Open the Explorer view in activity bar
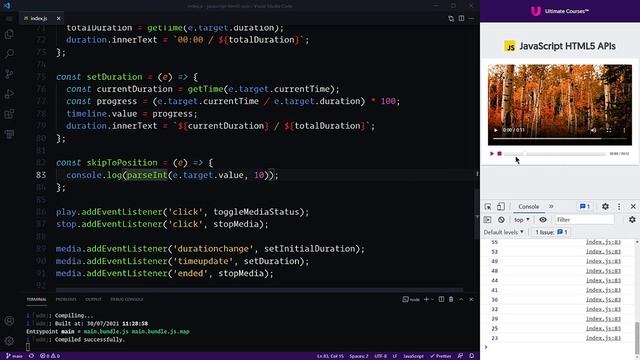640x360 pixels. pyautogui.click(x=9, y=34)
